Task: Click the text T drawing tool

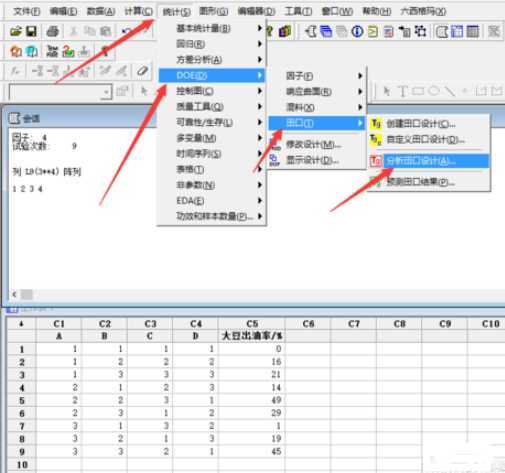Action: [x=402, y=91]
